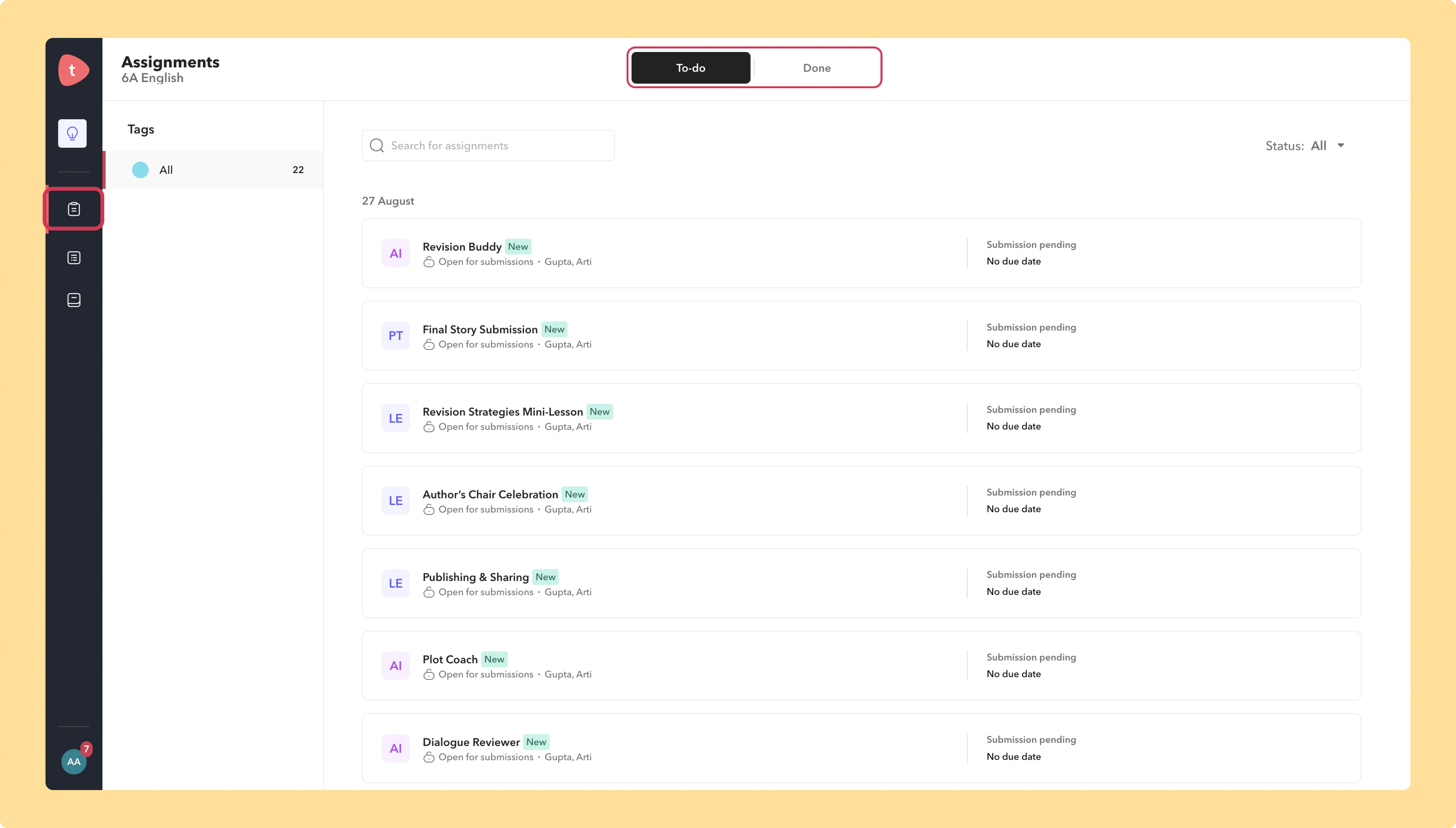This screenshot has width=1456, height=828.
Task: Click Gupta, Arti under Author's Chair Celebration
Action: click(x=568, y=509)
